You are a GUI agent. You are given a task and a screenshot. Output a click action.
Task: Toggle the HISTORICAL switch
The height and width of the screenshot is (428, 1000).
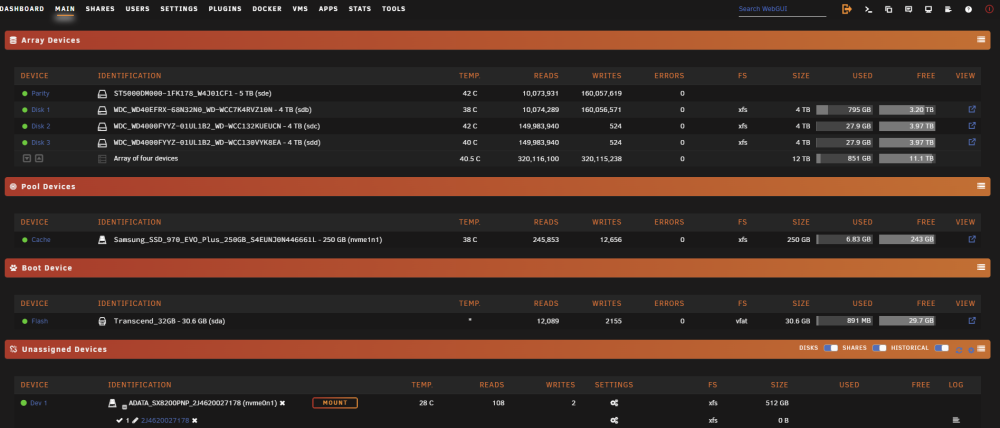click(x=941, y=348)
